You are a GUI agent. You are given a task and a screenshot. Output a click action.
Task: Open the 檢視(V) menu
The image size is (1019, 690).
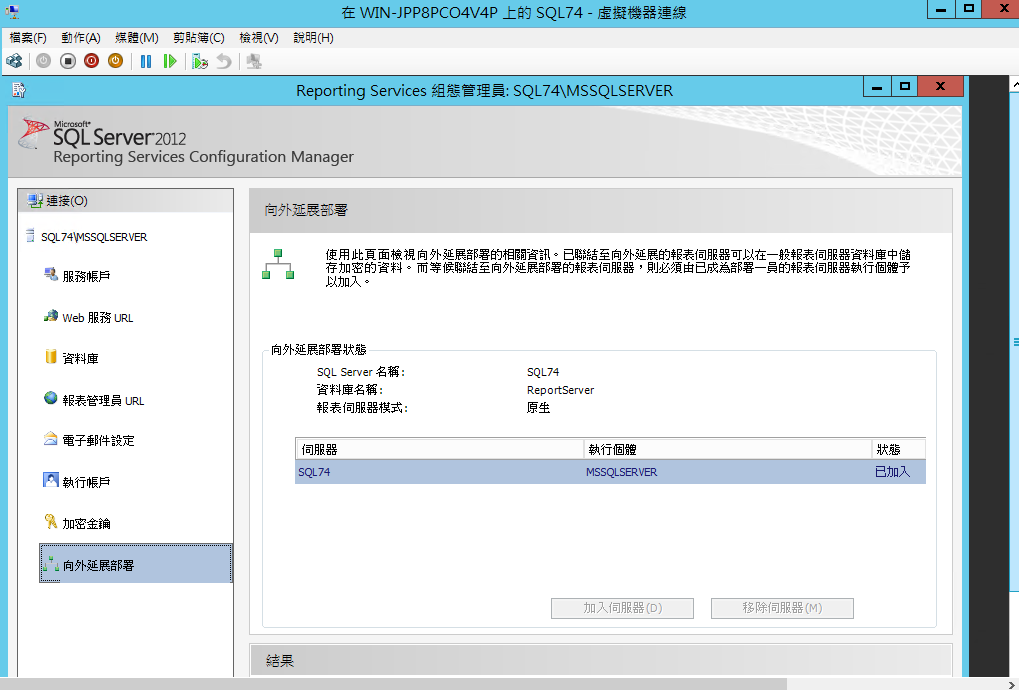point(259,38)
